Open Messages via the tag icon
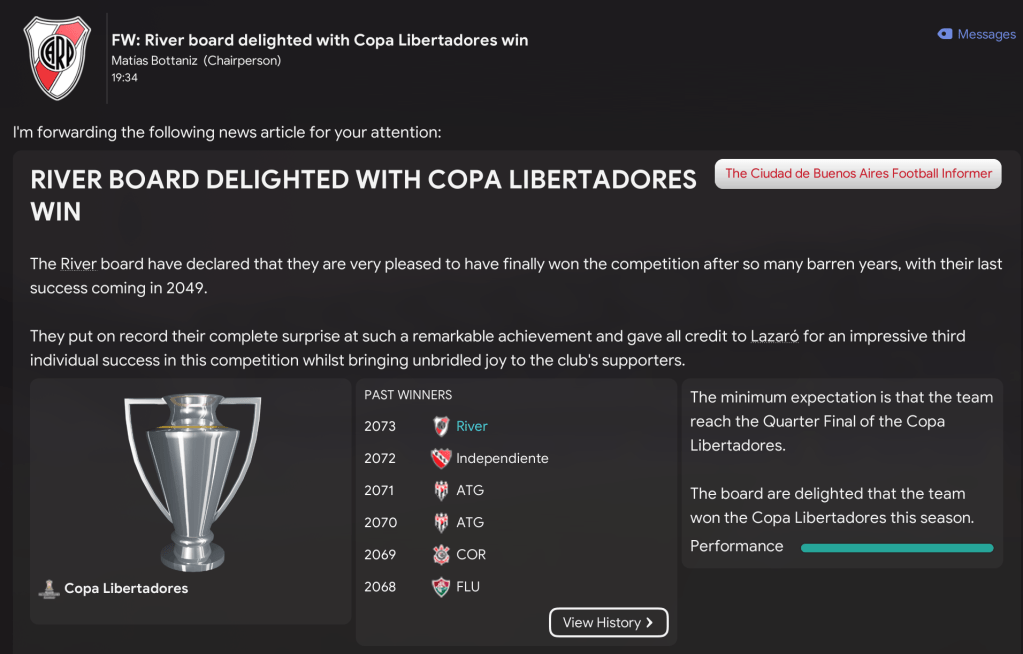Screen dimensions: 1023x654 tap(945, 34)
